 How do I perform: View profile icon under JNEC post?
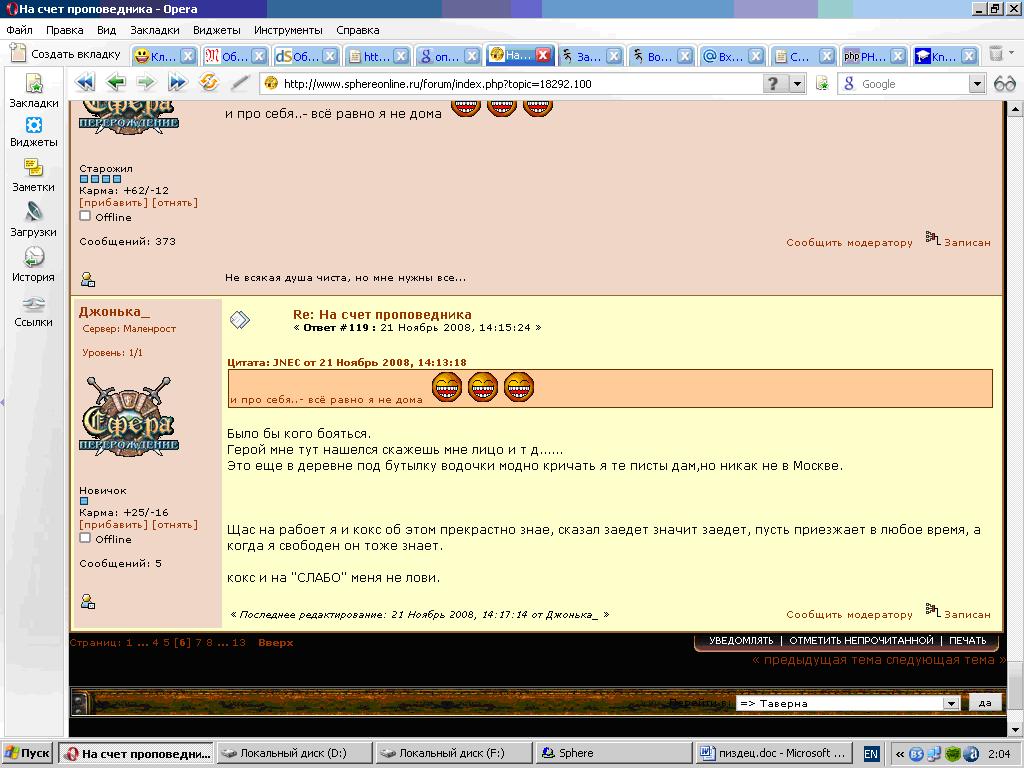(88, 280)
